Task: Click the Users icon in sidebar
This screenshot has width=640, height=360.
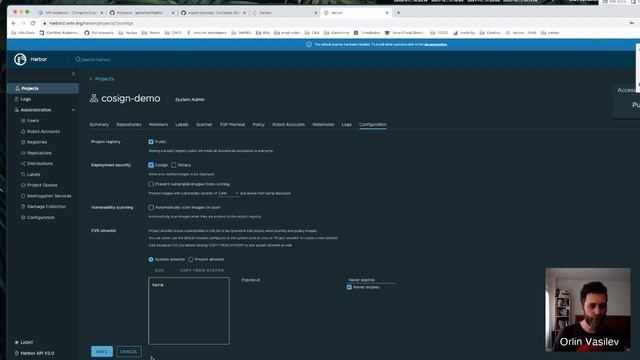Action: 23,121
